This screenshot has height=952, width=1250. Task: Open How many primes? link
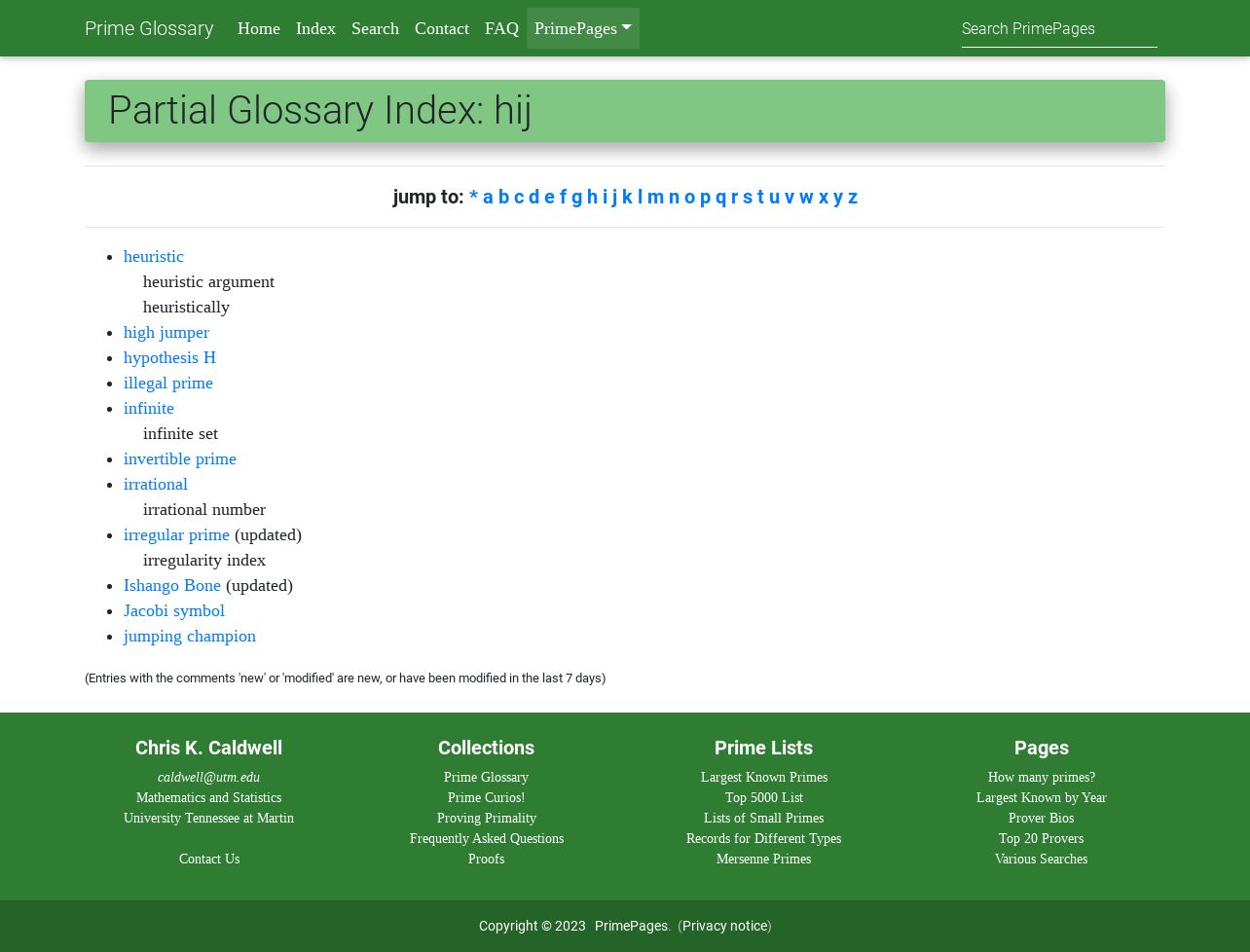[x=1042, y=777]
